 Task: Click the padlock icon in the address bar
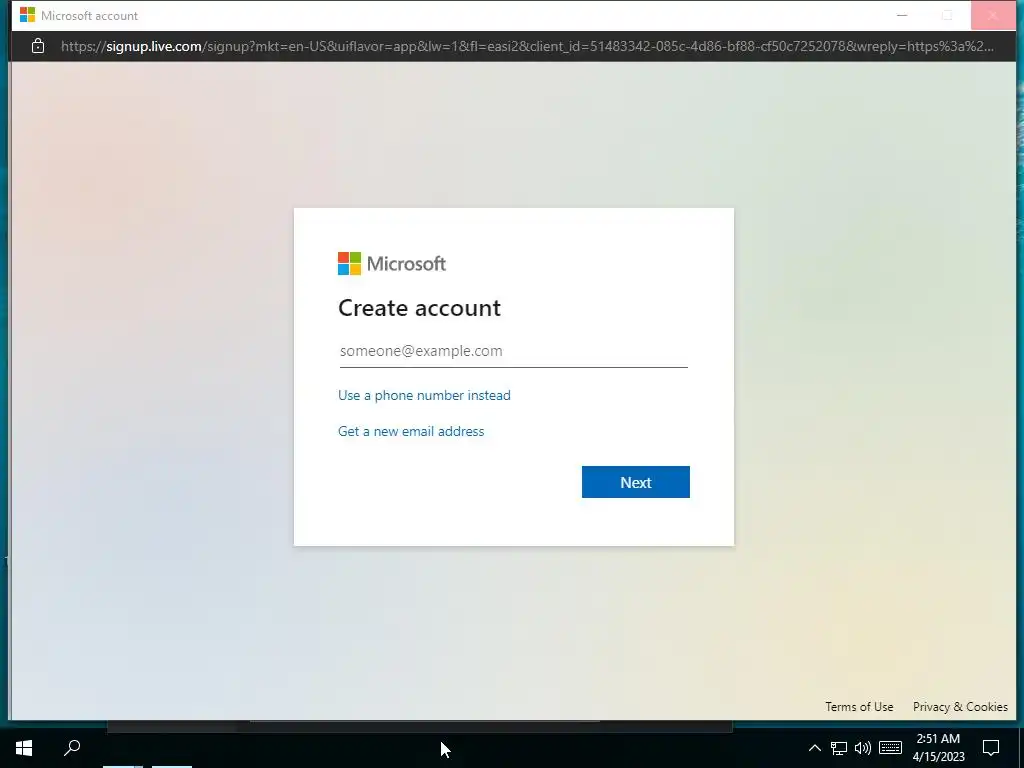38,46
